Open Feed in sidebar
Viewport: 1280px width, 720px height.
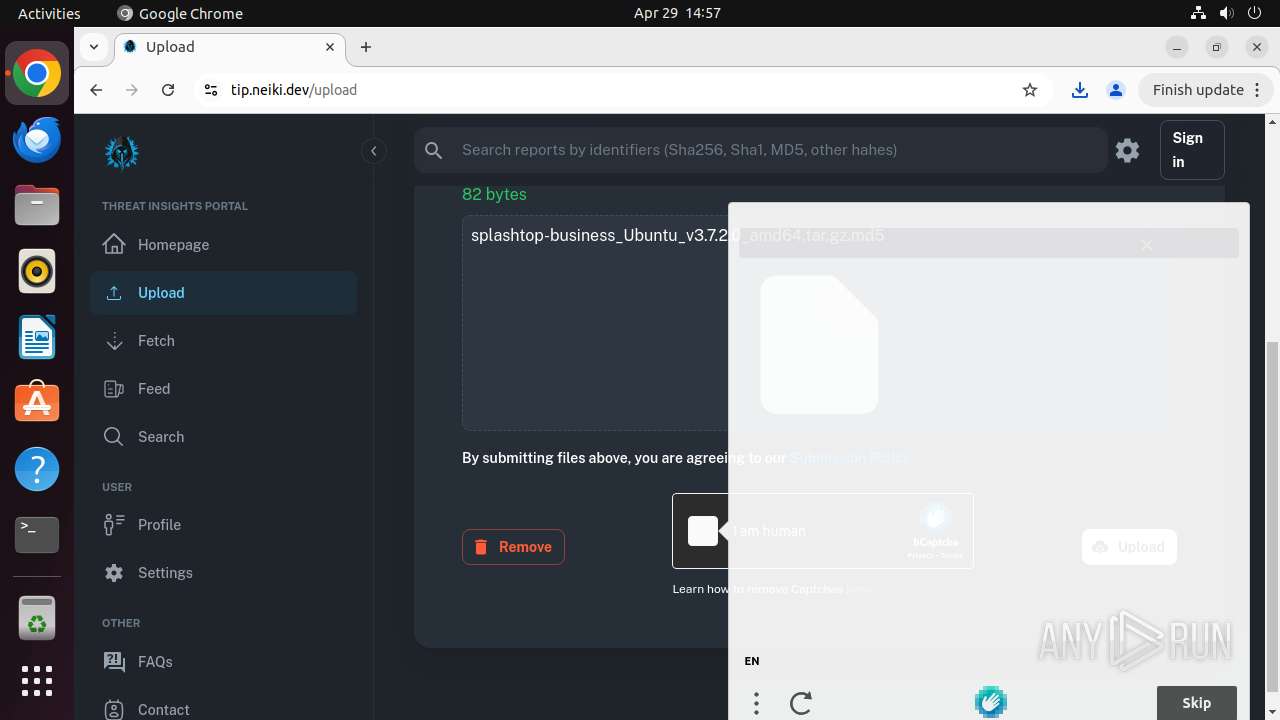pyautogui.click(x=223, y=389)
